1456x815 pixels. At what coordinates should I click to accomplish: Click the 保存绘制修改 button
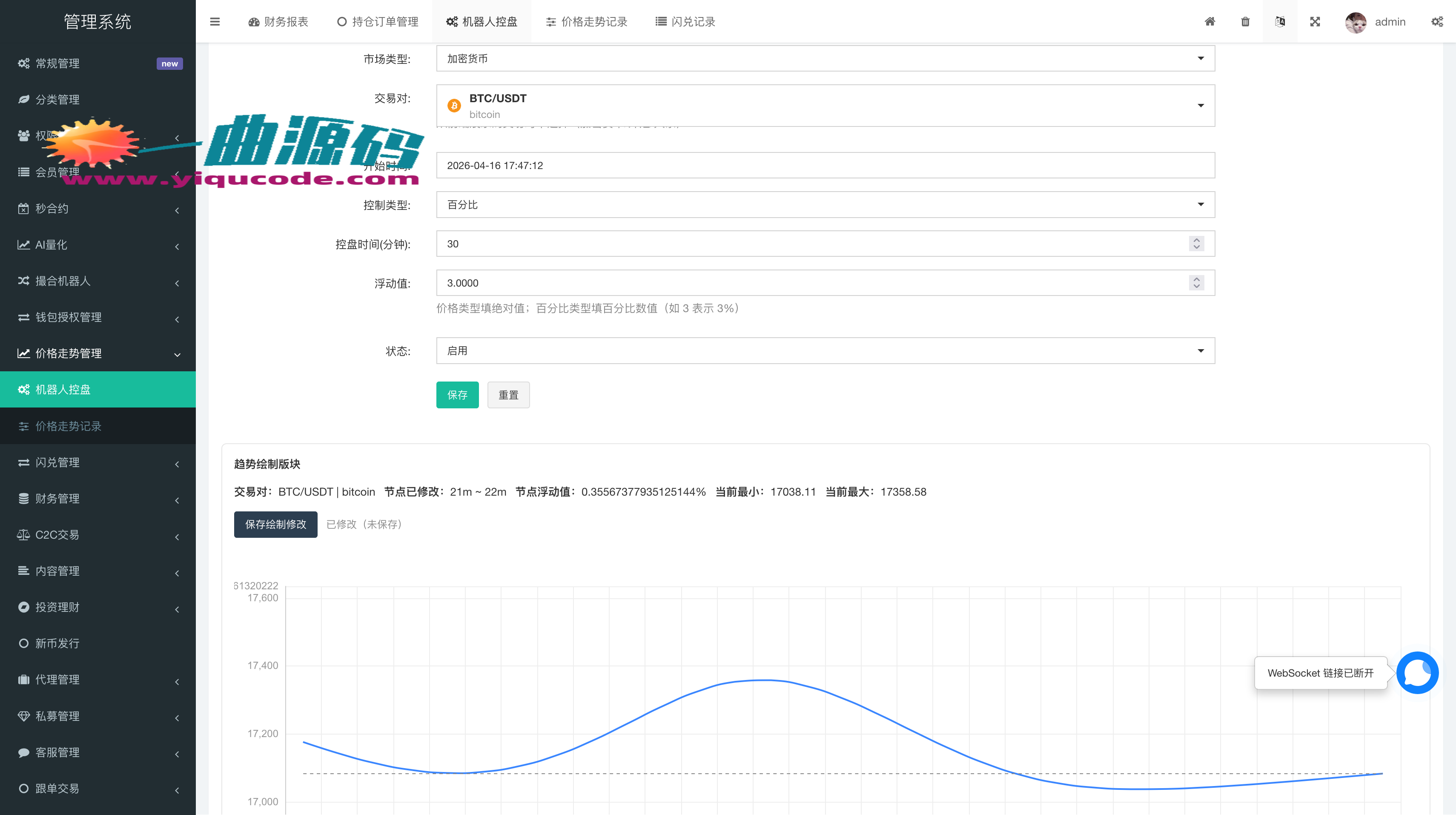click(275, 525)
